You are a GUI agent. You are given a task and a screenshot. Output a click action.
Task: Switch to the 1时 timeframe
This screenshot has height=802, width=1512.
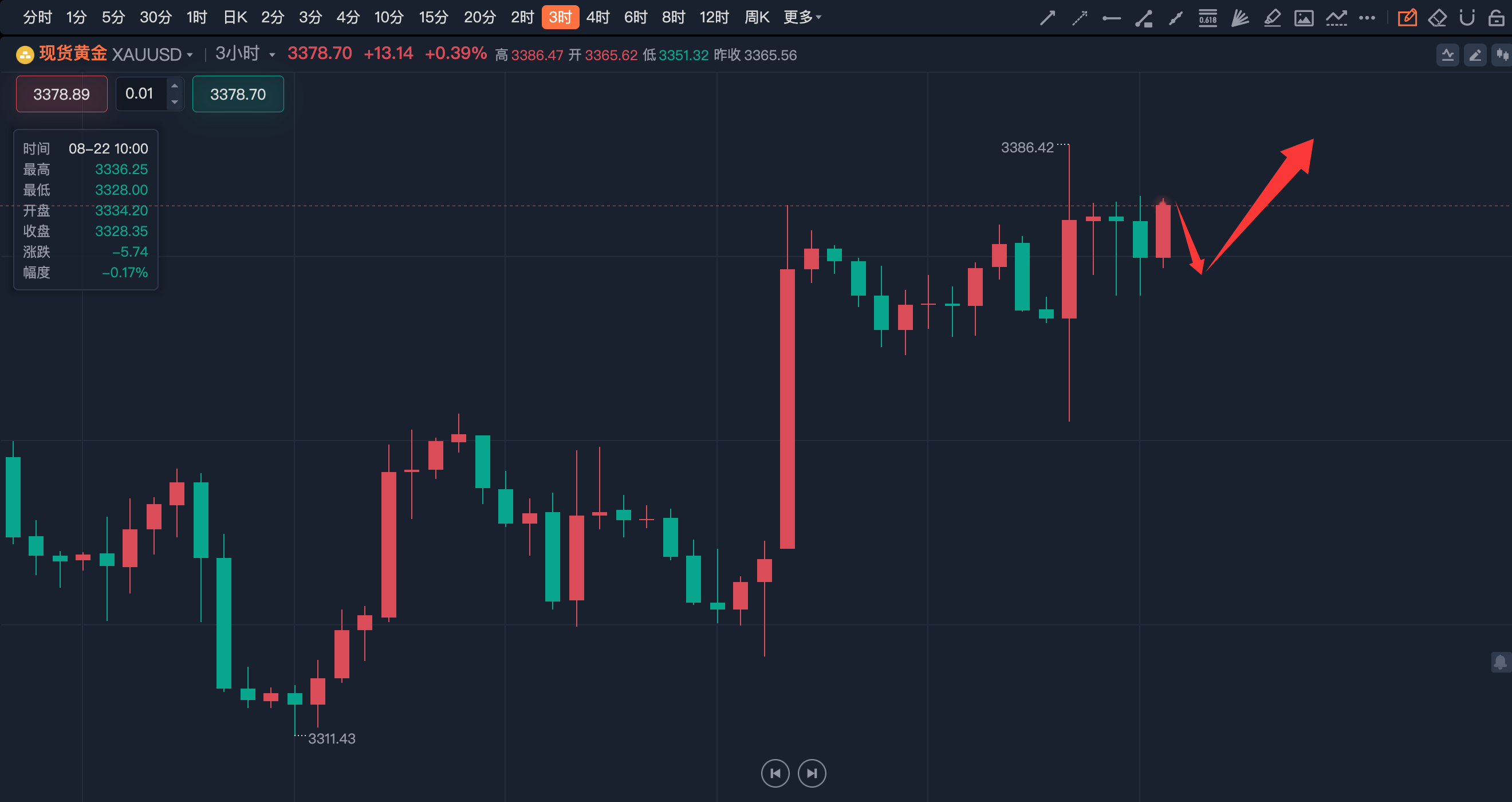point(196,18)
